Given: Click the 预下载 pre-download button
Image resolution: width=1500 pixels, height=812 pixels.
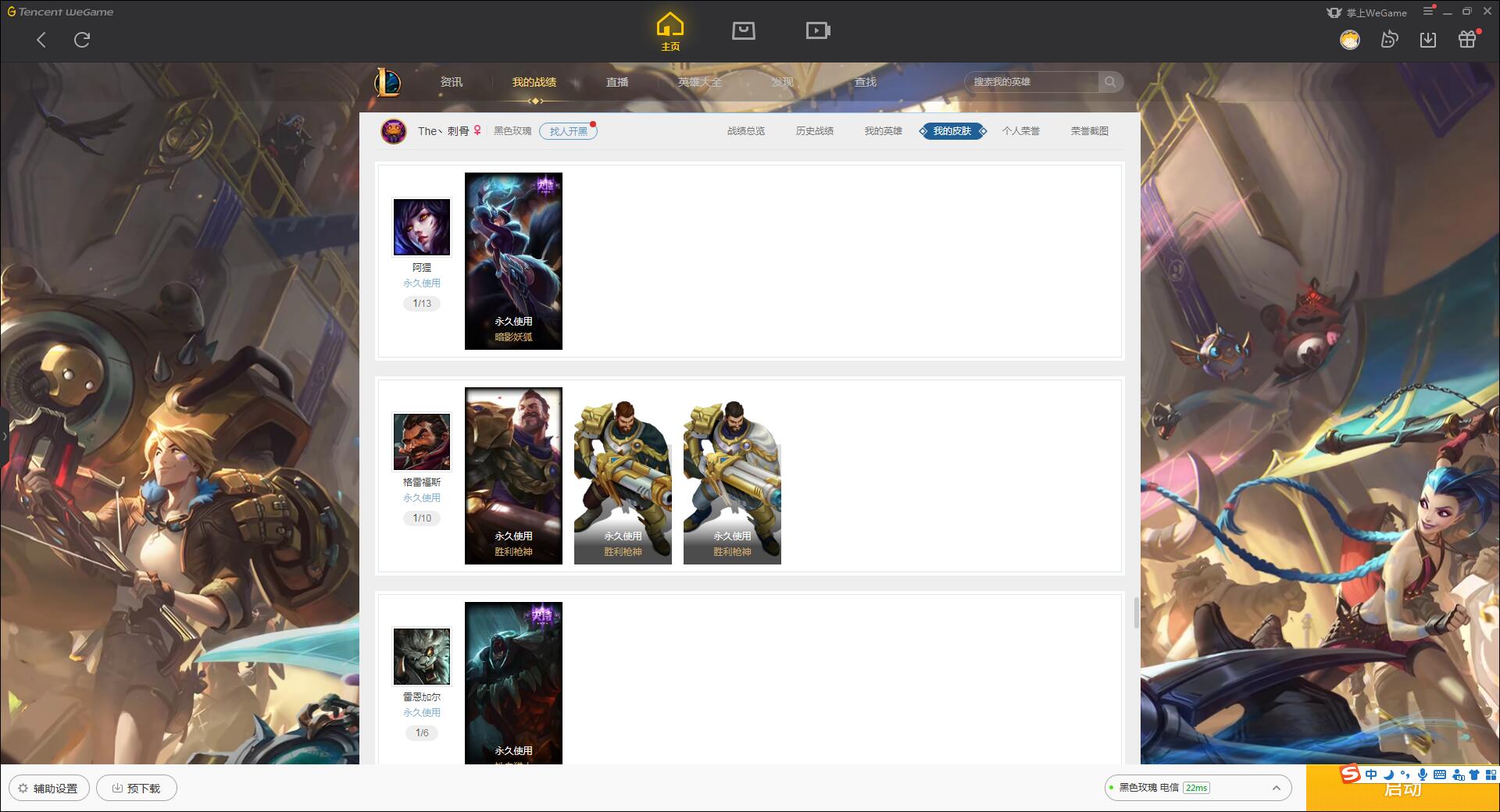Looking at the screenshot, I should (x=137, y=788).
